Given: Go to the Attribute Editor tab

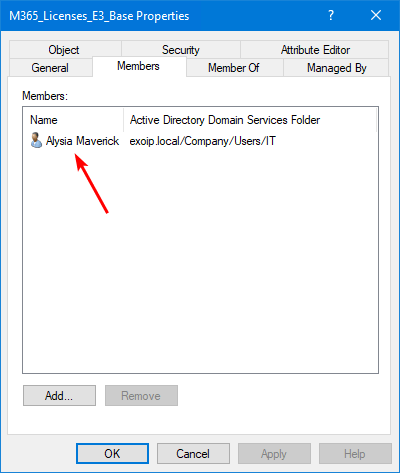Looking at the screenshot, I should coord(315,50).
